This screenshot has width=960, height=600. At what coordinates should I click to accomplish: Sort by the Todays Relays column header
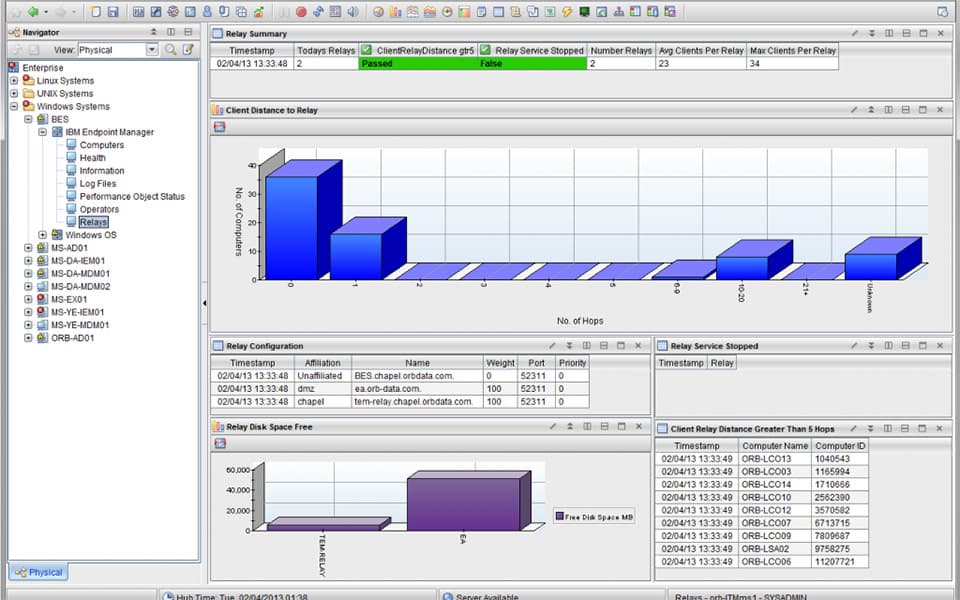coord(326,50)
